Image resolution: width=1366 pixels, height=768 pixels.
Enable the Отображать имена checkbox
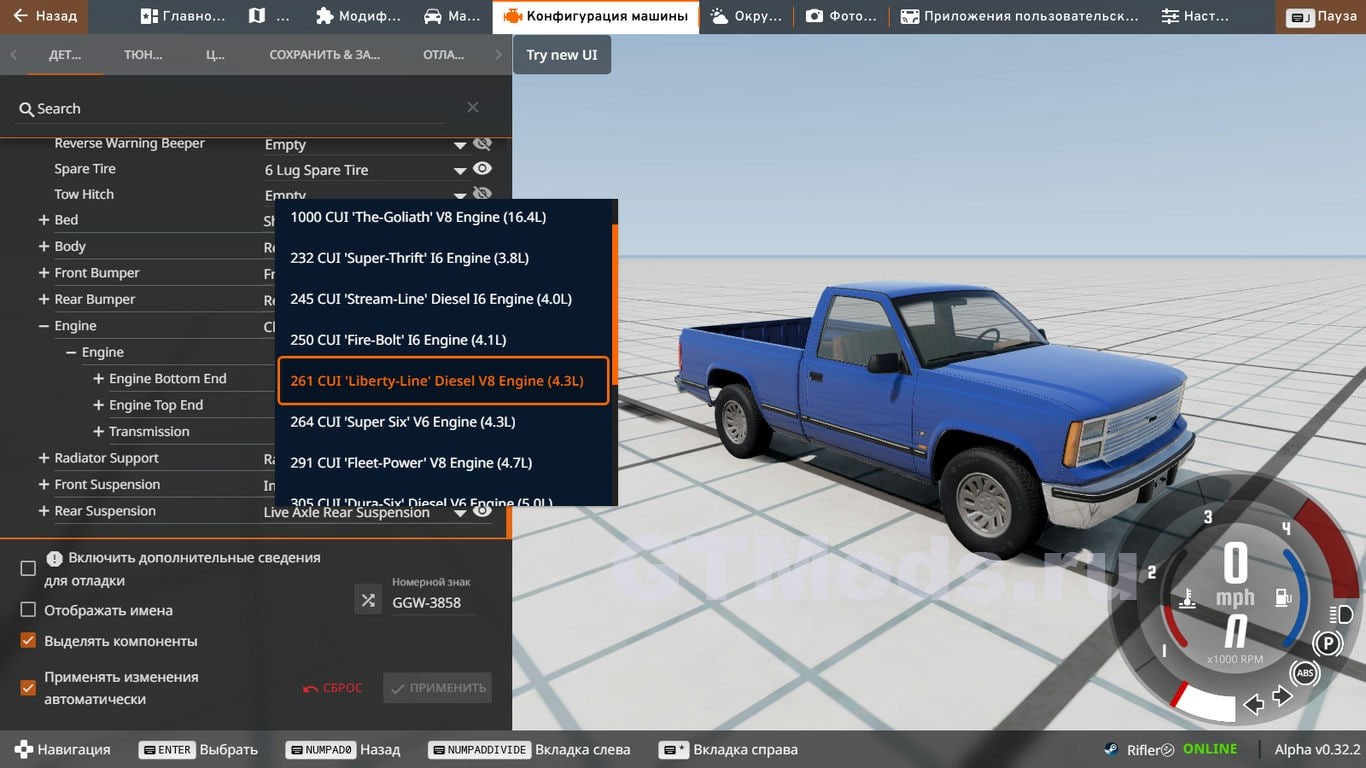28,609
